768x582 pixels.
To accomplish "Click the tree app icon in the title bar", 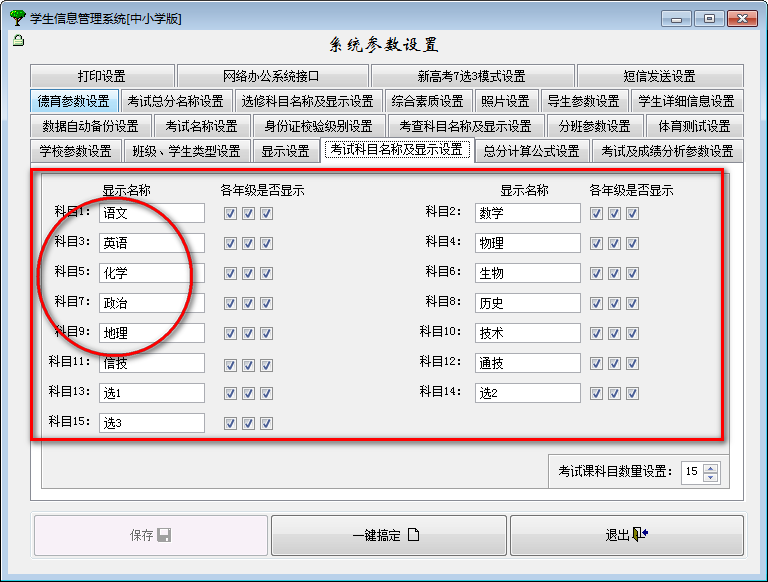I will pos(16,18).
